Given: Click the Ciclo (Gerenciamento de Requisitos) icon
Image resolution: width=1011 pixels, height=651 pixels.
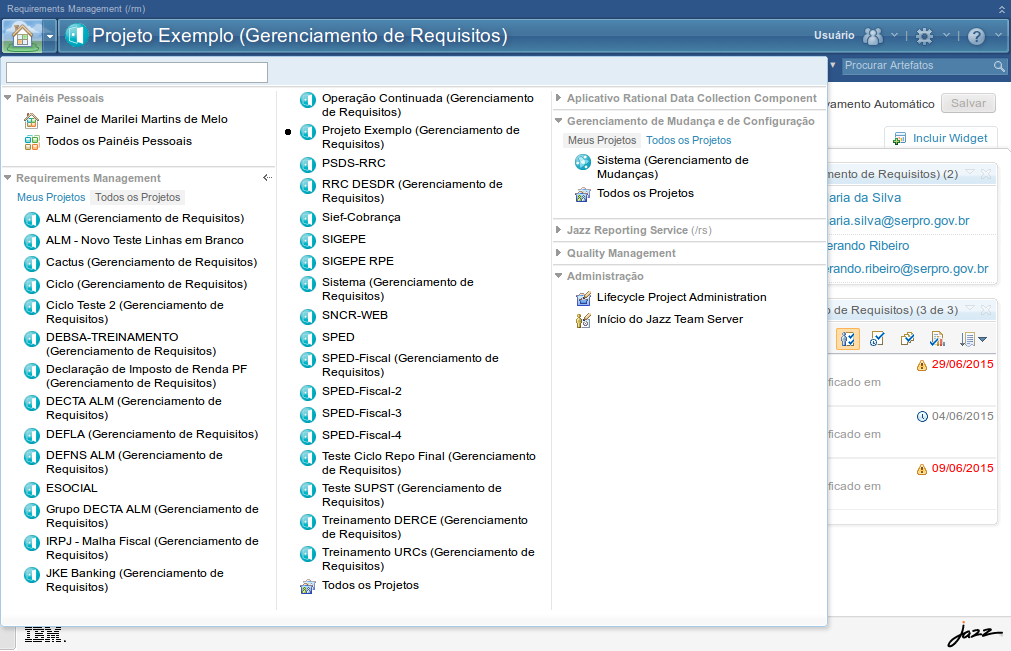Looking at the screenshot, I should (x=32, y=286).
